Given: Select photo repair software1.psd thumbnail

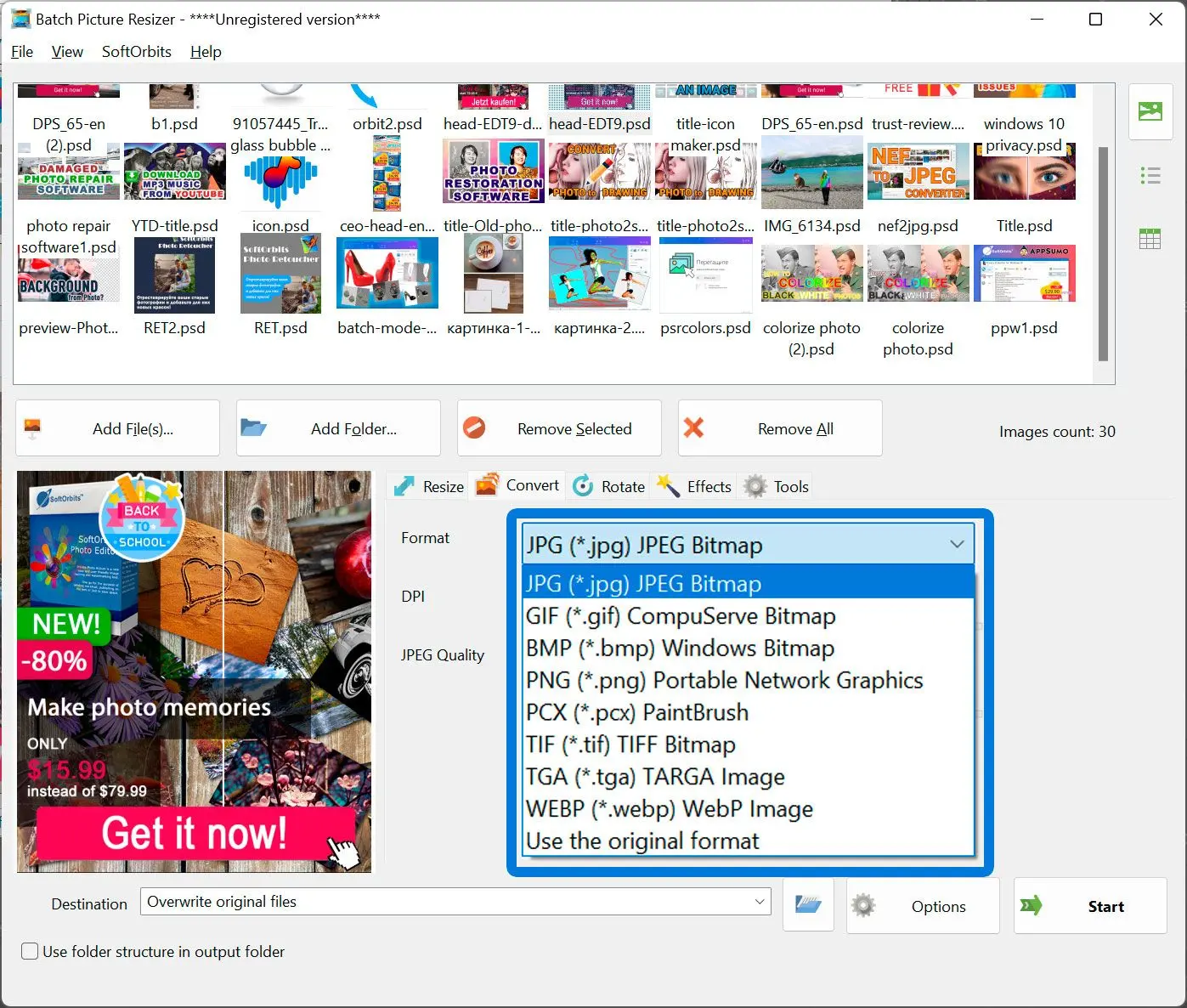Looking at the screenshot, I should click(68, 173).
